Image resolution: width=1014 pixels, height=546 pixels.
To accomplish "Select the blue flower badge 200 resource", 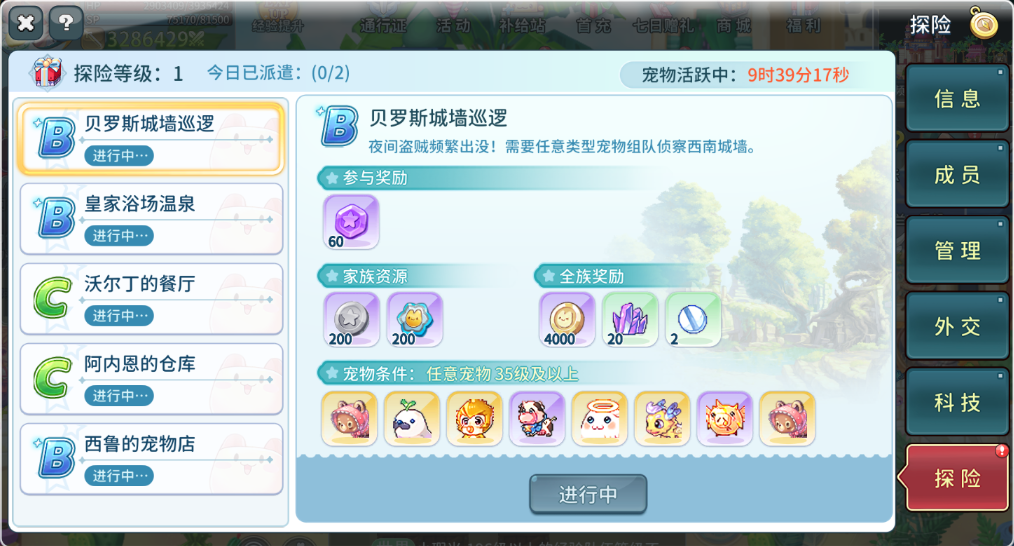I will [415, 320].
